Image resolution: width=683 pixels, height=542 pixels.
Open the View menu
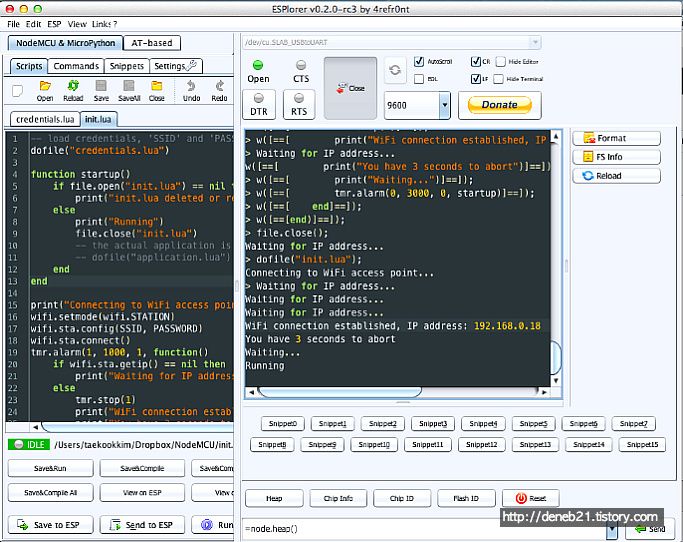tap(77, 24)
